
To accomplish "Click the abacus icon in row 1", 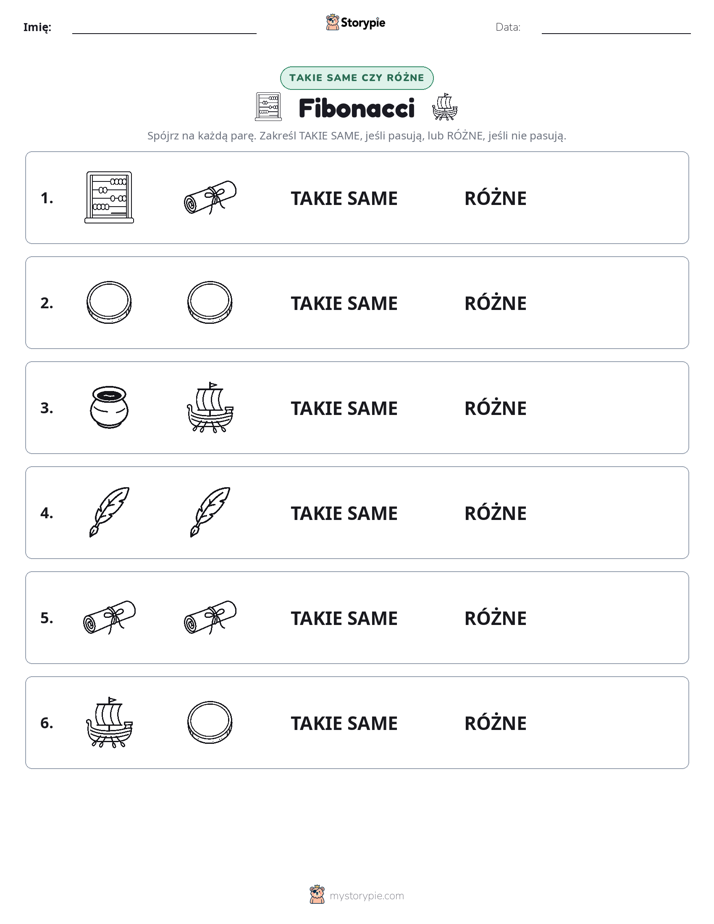I will pyautogui.click(x=109, y=197).
